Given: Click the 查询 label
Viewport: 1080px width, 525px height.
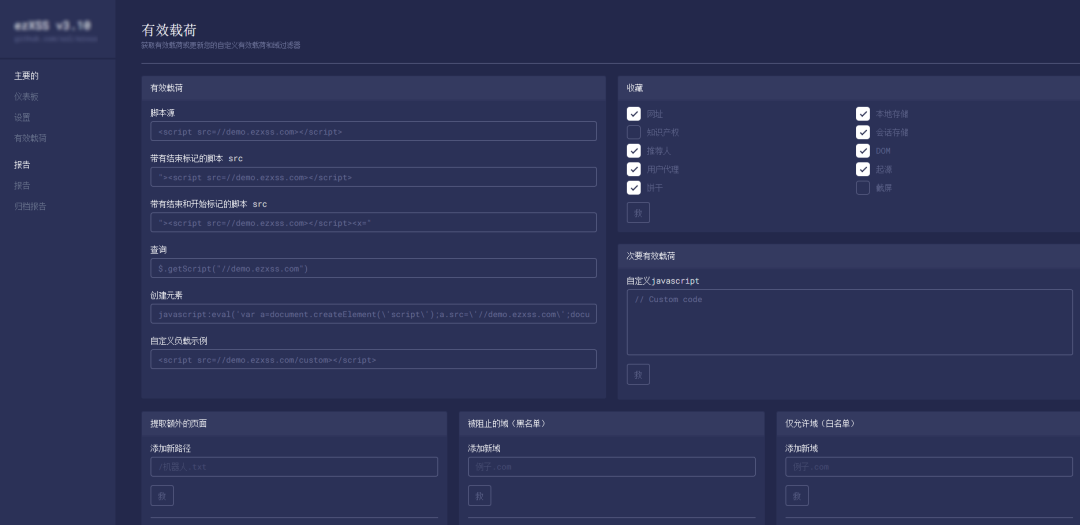Looking at the screenshot, I should coord(158,250).
